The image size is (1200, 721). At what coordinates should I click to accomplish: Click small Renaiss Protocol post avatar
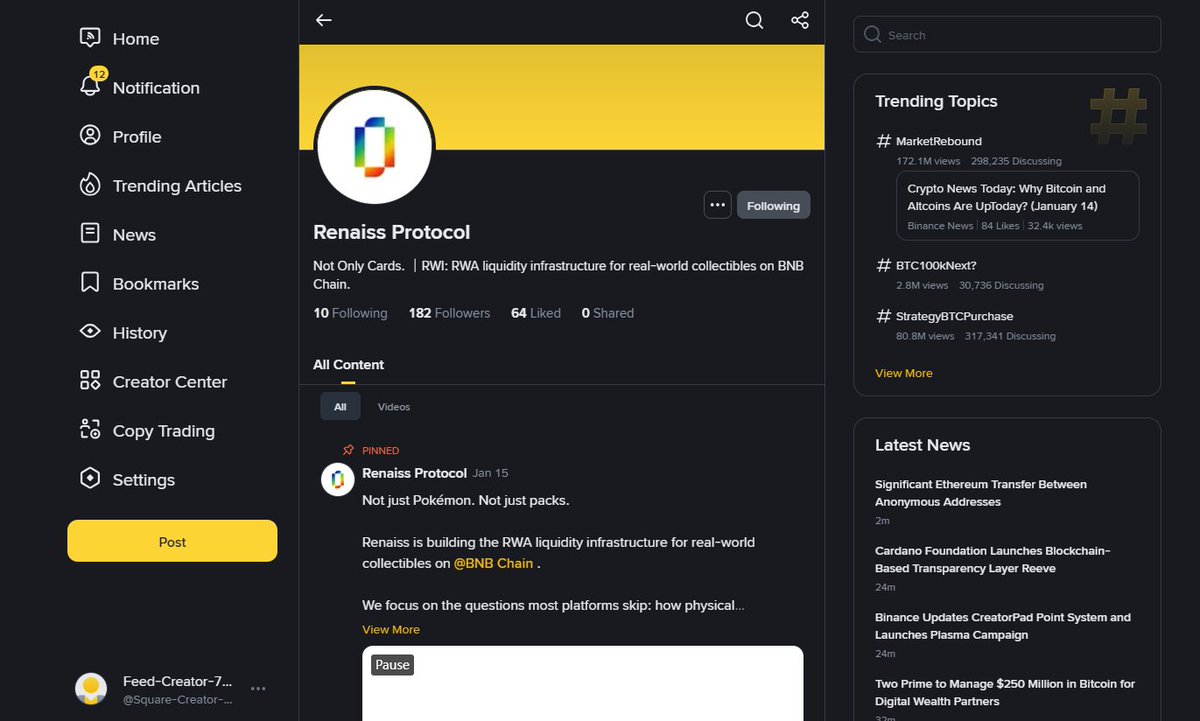pos(338,480)
